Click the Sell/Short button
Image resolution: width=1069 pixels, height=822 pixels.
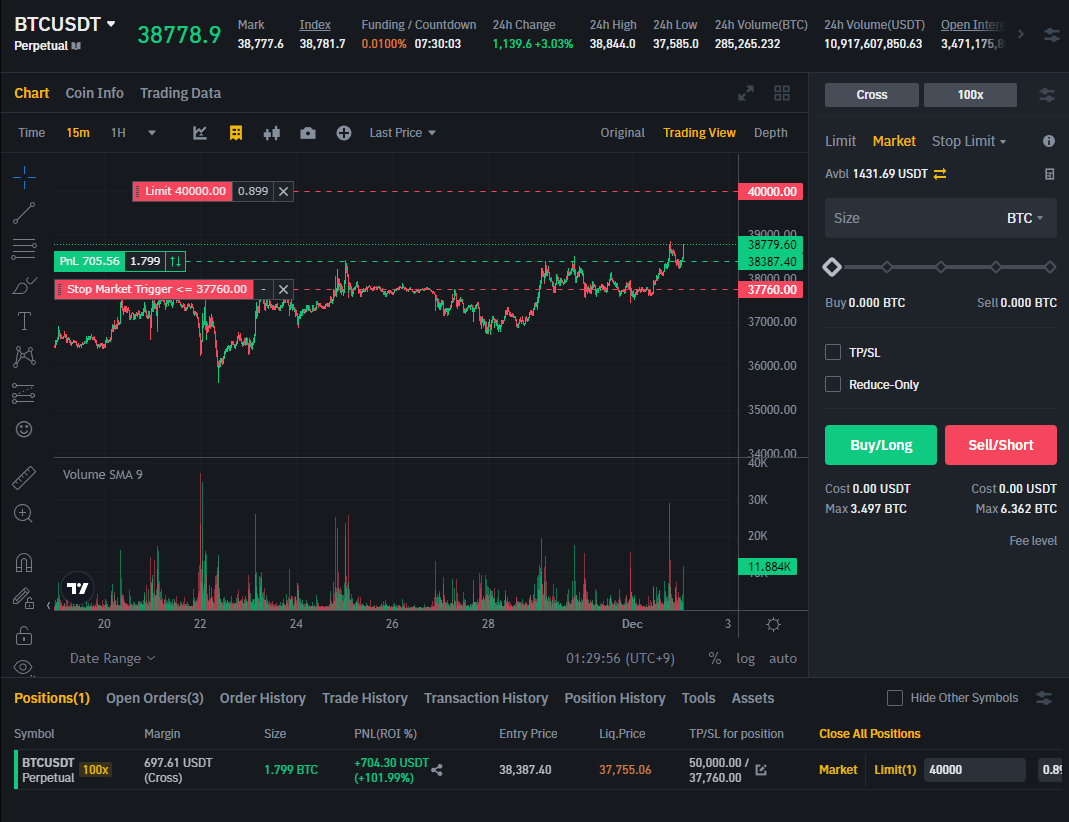(1001, 445)
